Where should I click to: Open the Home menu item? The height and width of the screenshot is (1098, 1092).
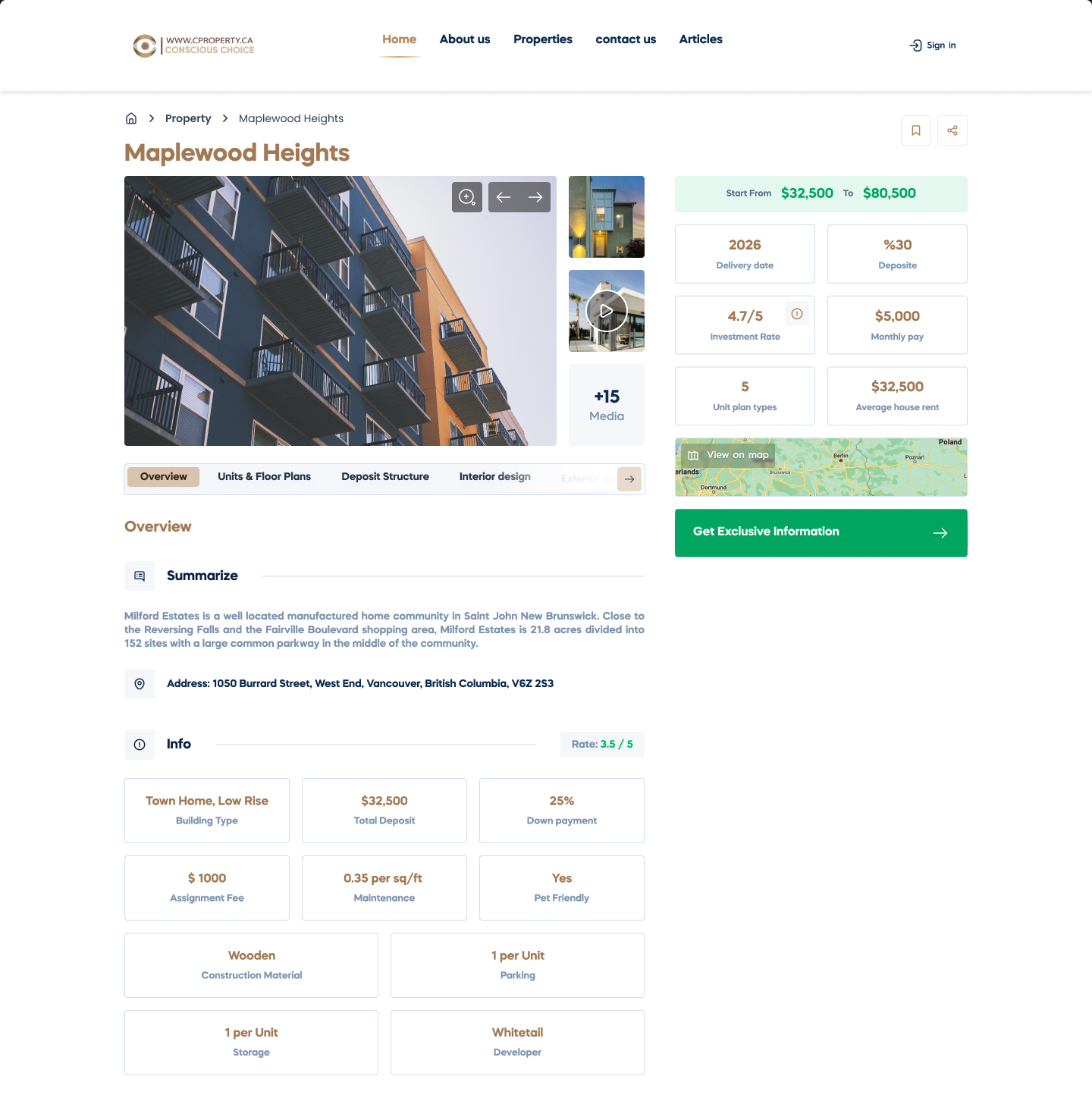click(x=400, y=39)
